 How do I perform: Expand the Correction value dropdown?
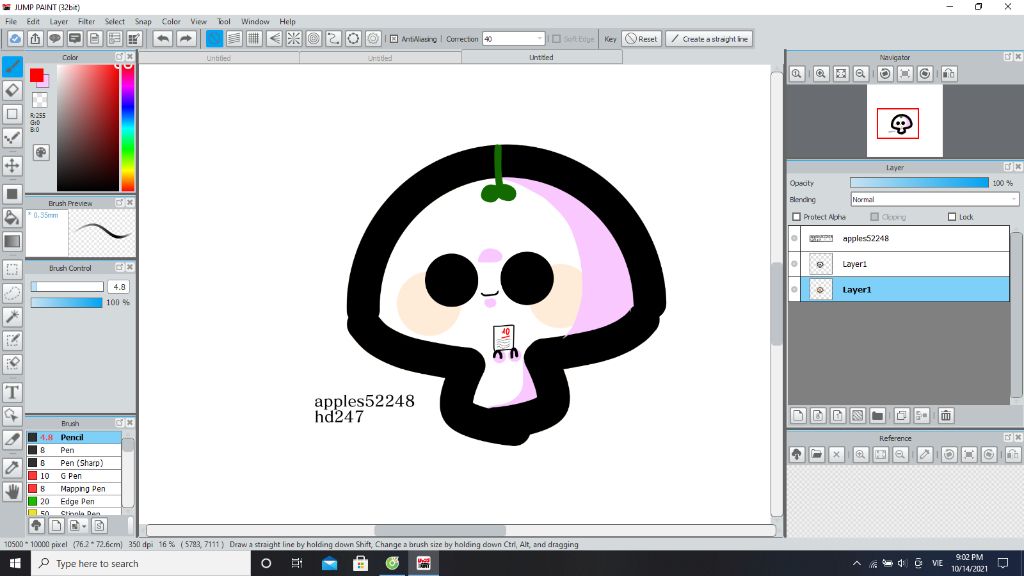click(x=540, y=39)
